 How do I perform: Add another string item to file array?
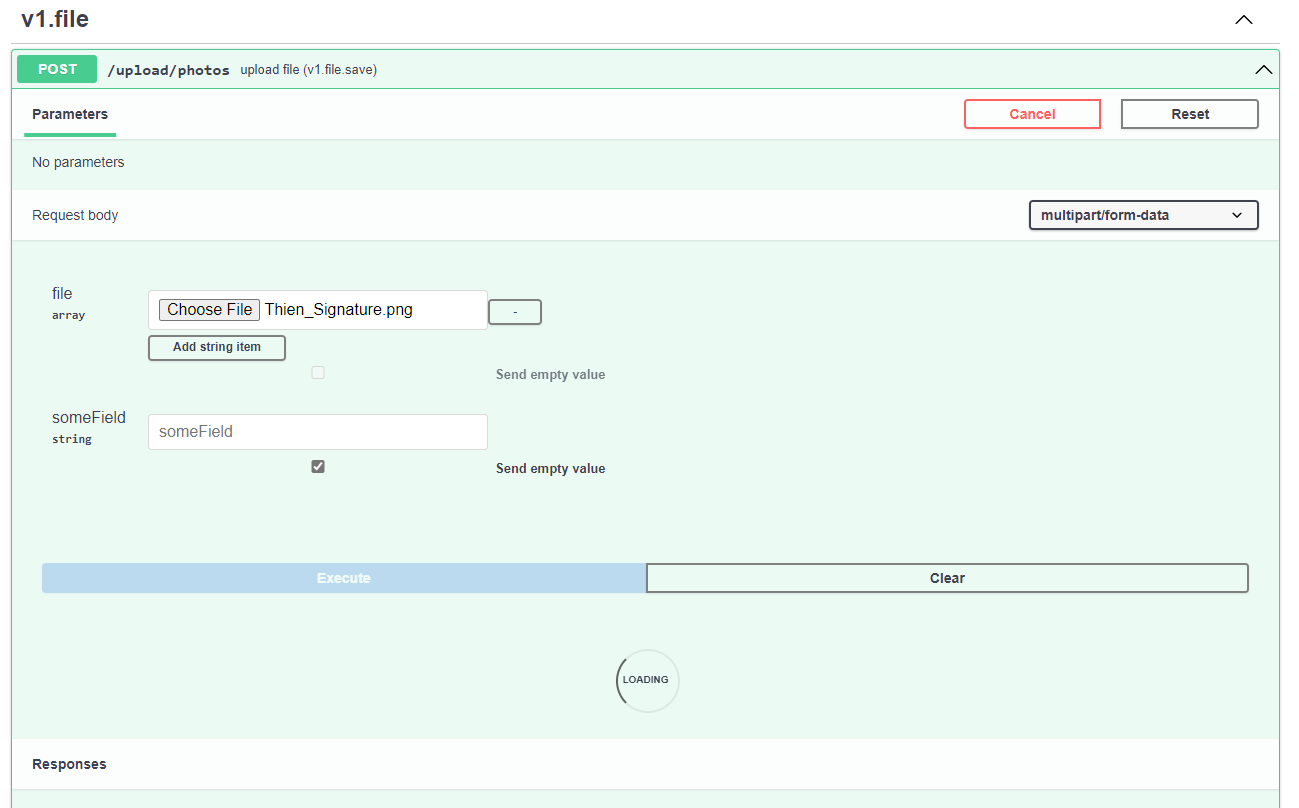pyautogui.click(x=216, y=347)
